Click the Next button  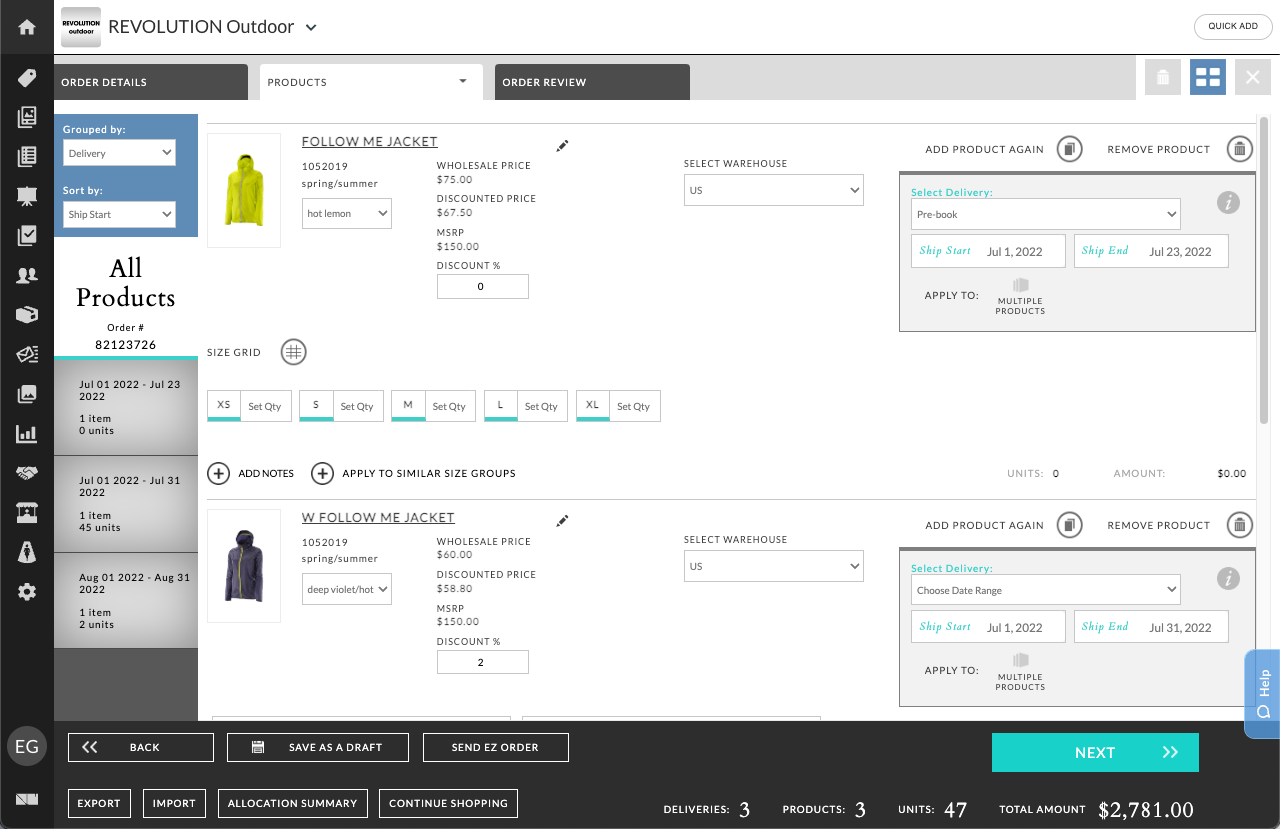1095,753
